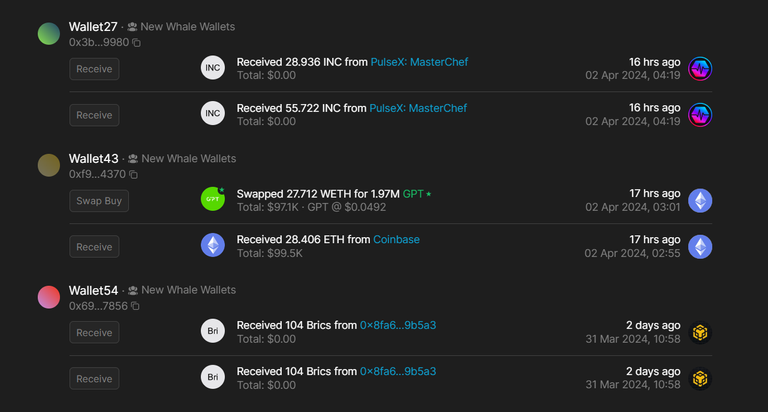Open PulseX: MasterChef link for 28.936 INC

point(419,62)
